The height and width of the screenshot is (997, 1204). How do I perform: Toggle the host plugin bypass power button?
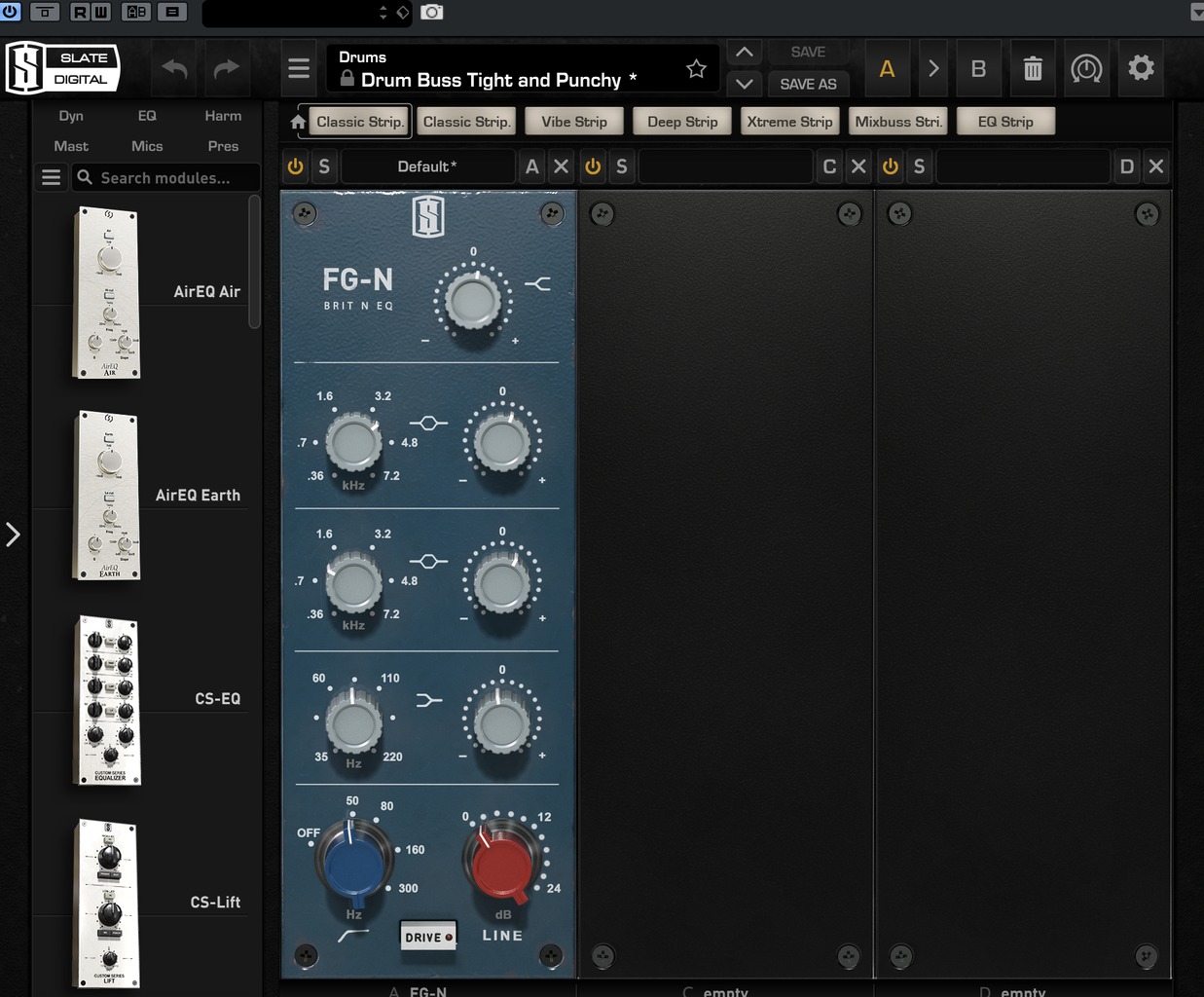pyautogui.click(x=11, y=12)
